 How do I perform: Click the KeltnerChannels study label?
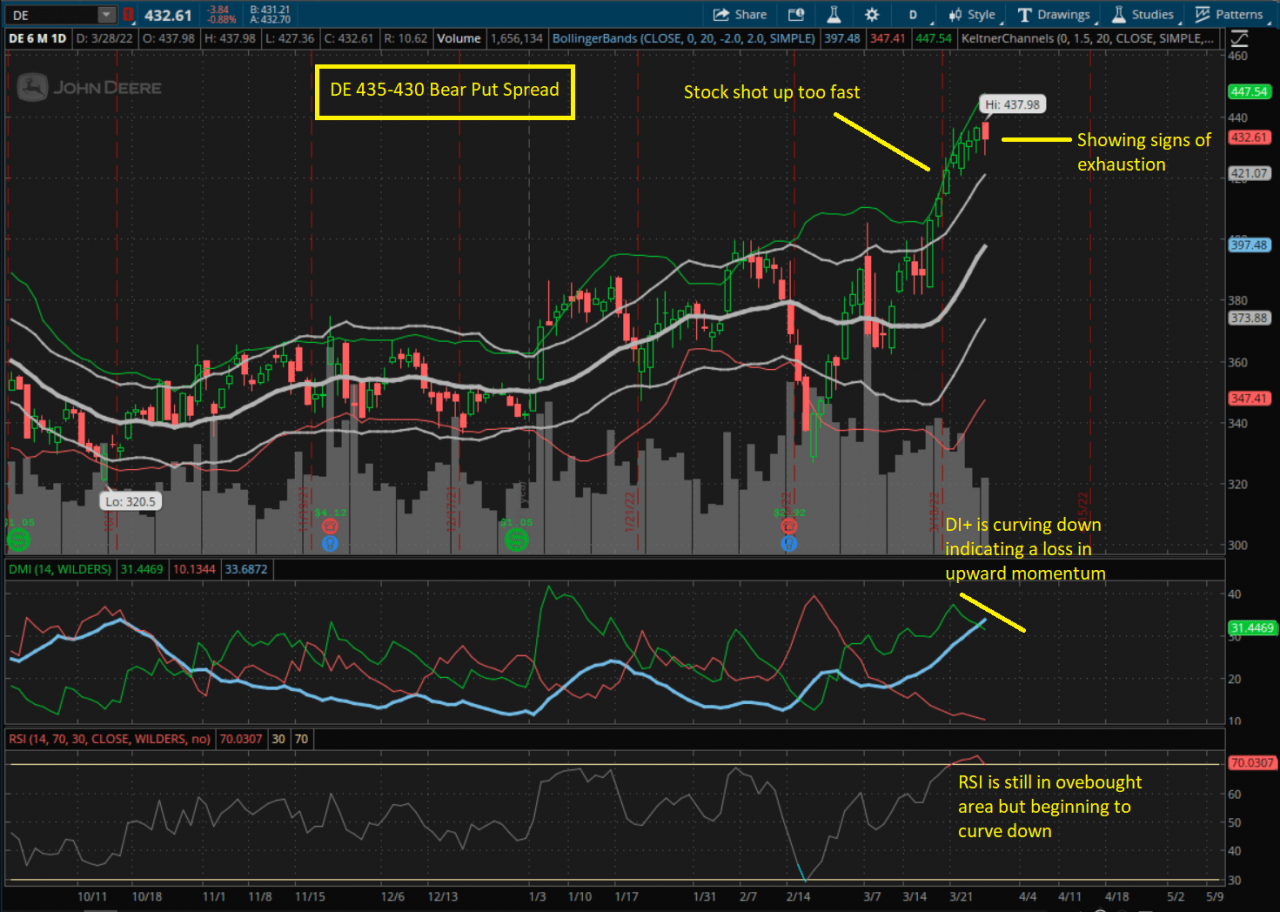[x=1086, y=39]
